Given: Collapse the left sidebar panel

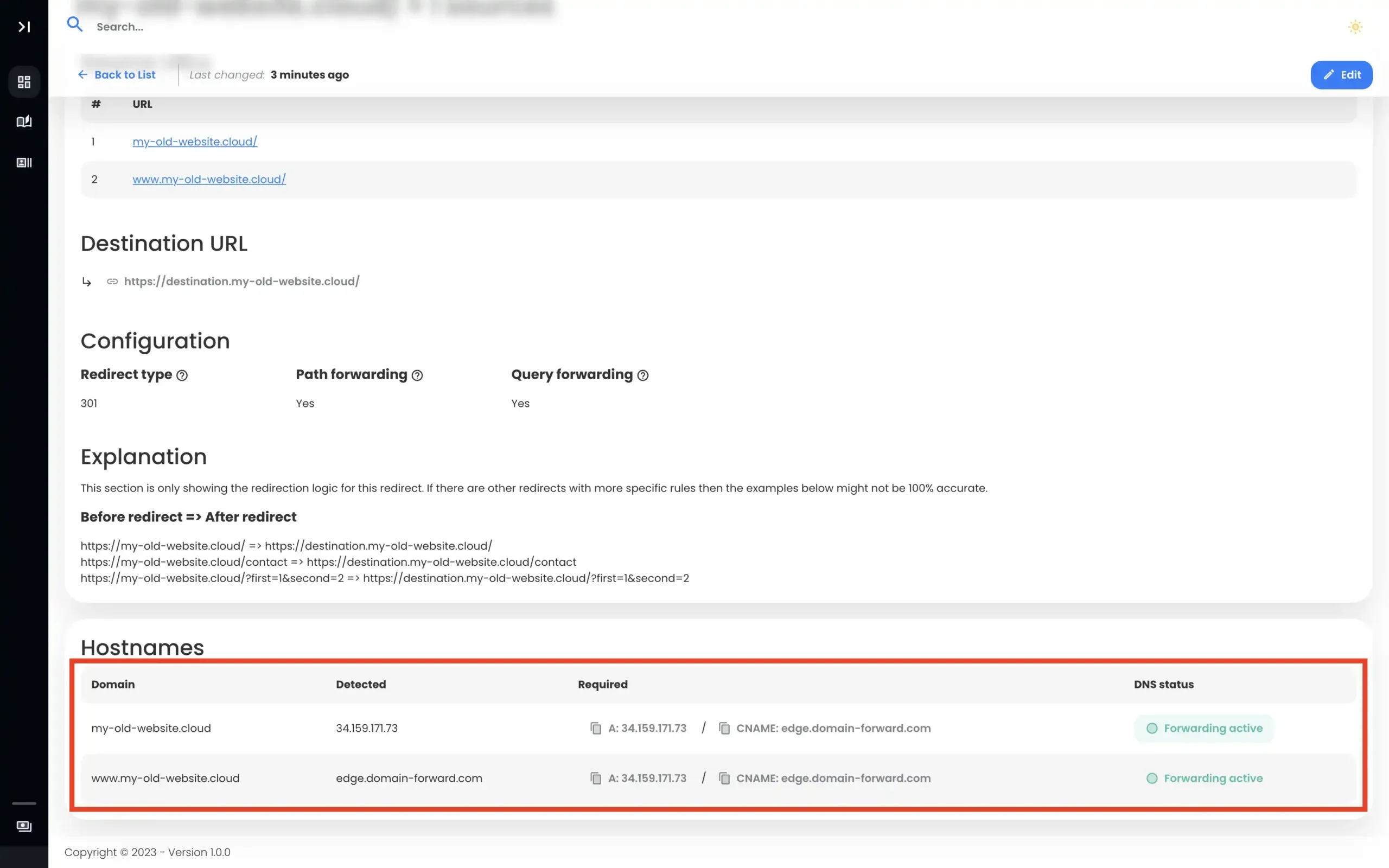Looking at the screenshot, I should pos(24,27).
